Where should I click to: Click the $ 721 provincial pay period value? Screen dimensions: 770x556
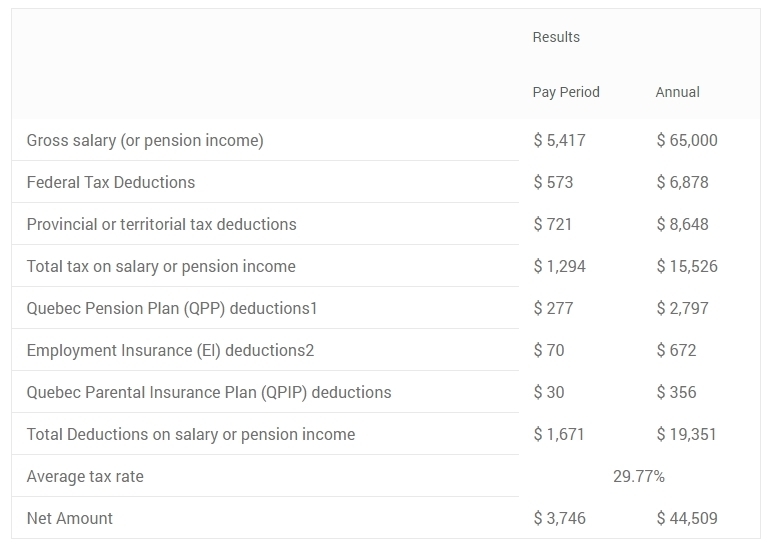click(x=553, y=224)
